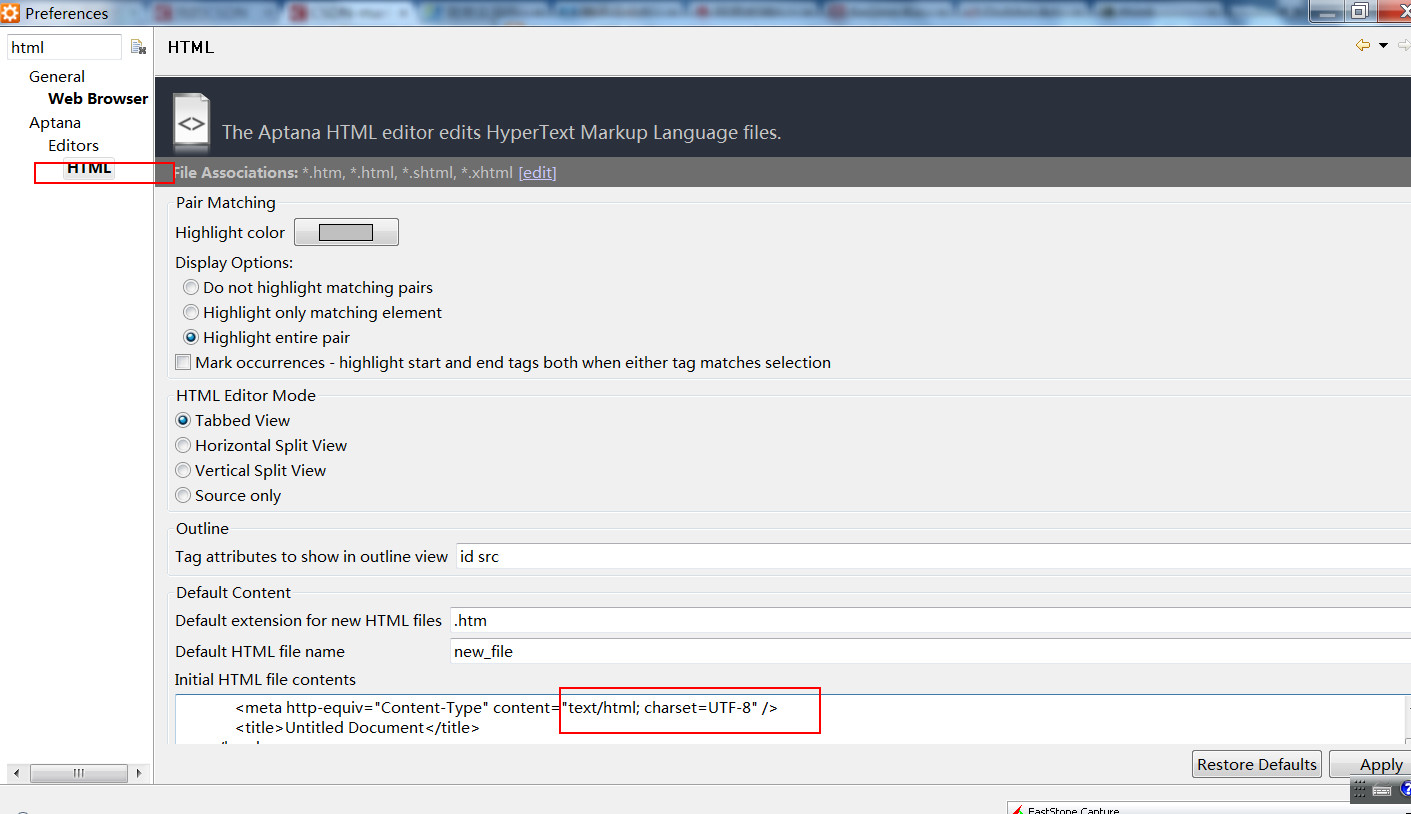
Task: Click the Display Options label
Action: click(x=234, y=262)
